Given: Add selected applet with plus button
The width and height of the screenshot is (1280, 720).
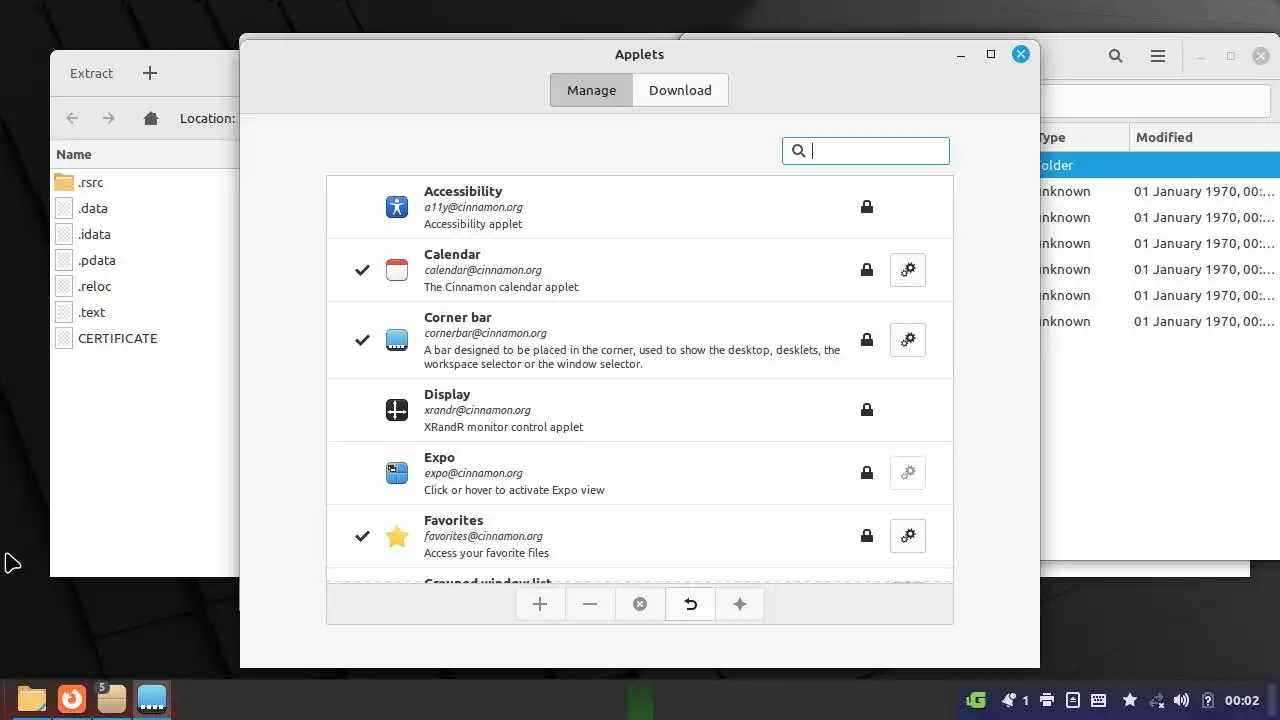Looking at the screenshot, I should coord(540,604).
